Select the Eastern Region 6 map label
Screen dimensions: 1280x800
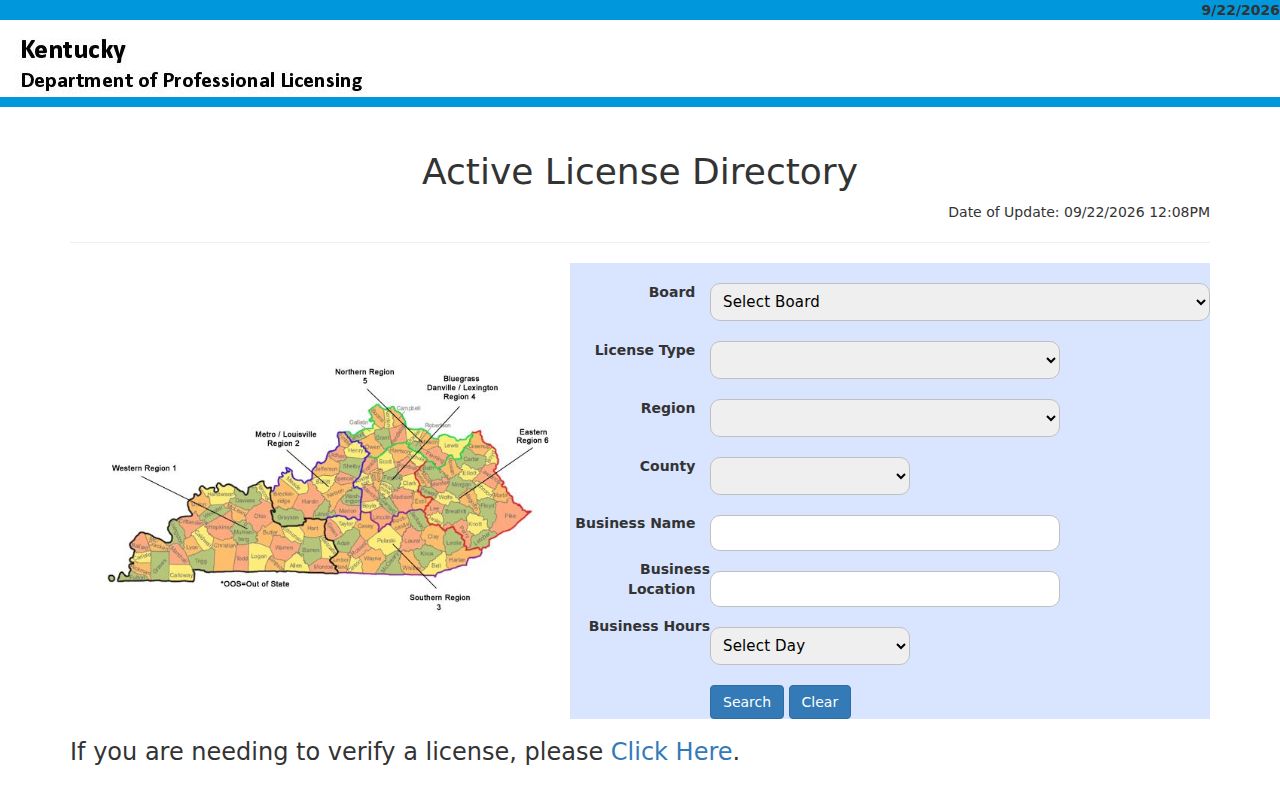pyautogui.click(x=532, y=436)
